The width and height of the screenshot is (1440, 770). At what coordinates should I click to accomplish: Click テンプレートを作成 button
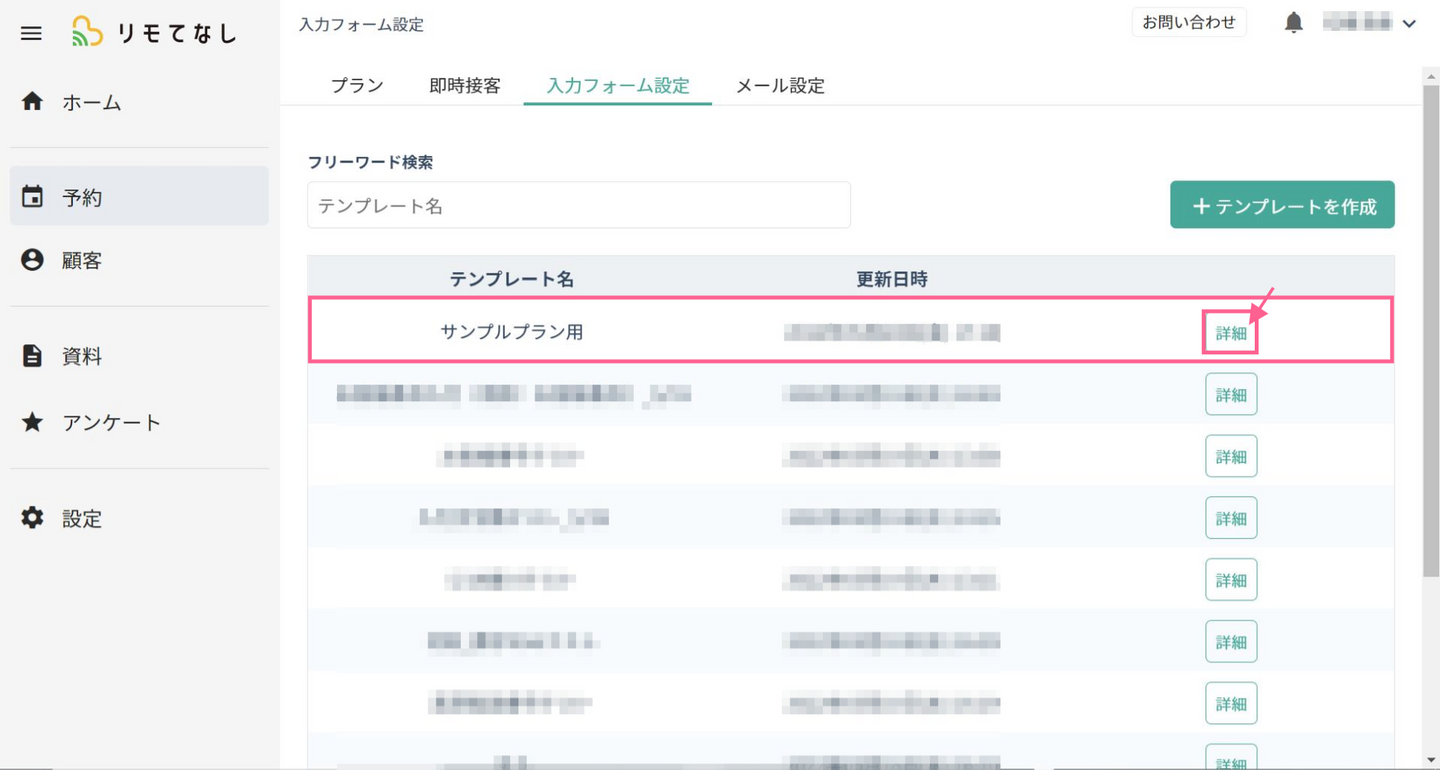coord(1282,205)
